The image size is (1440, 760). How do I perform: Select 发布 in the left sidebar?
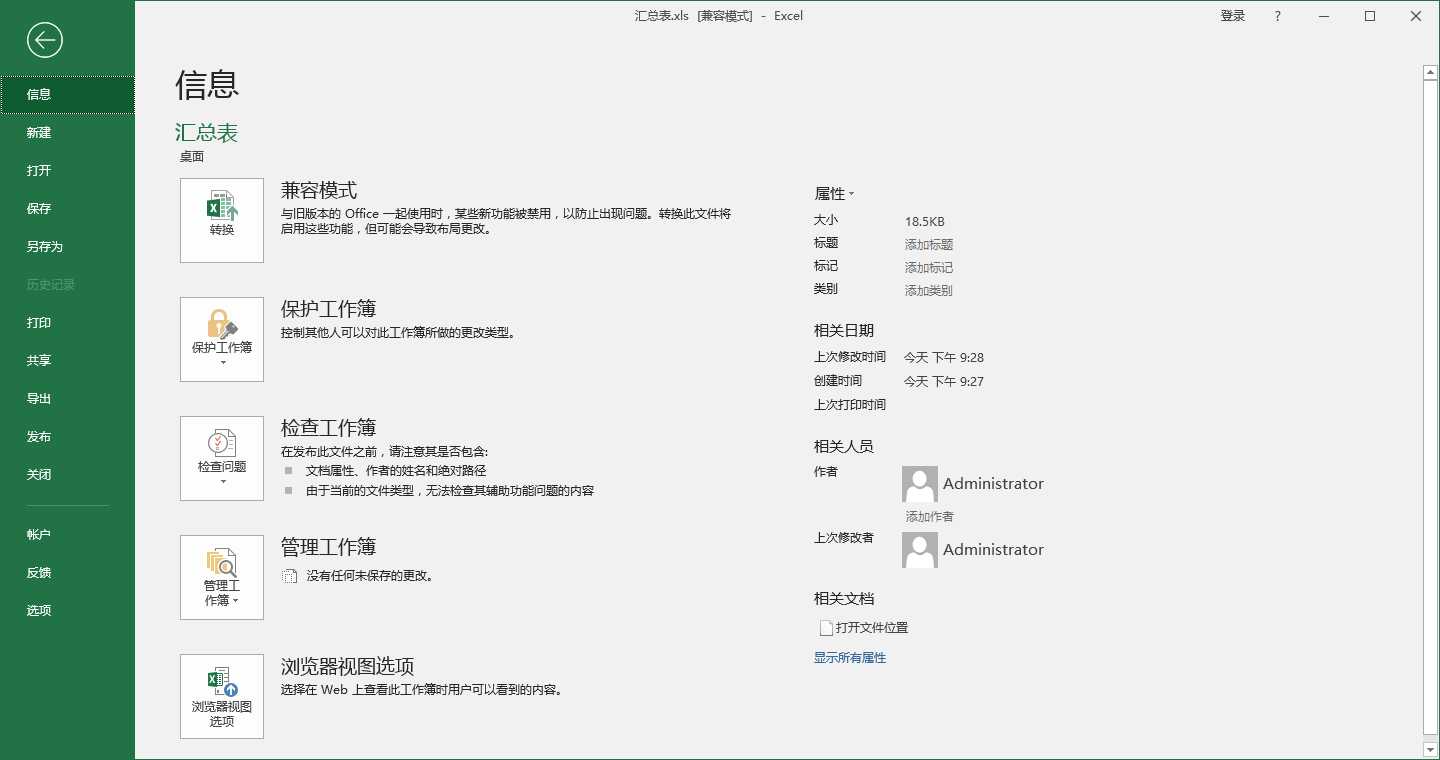[67, 436]
